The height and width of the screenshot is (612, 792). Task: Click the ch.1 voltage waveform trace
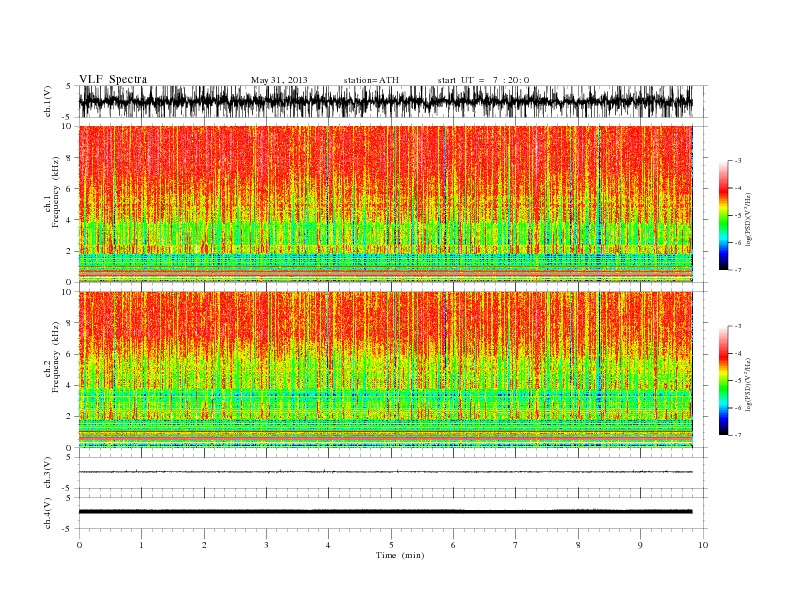385,101
